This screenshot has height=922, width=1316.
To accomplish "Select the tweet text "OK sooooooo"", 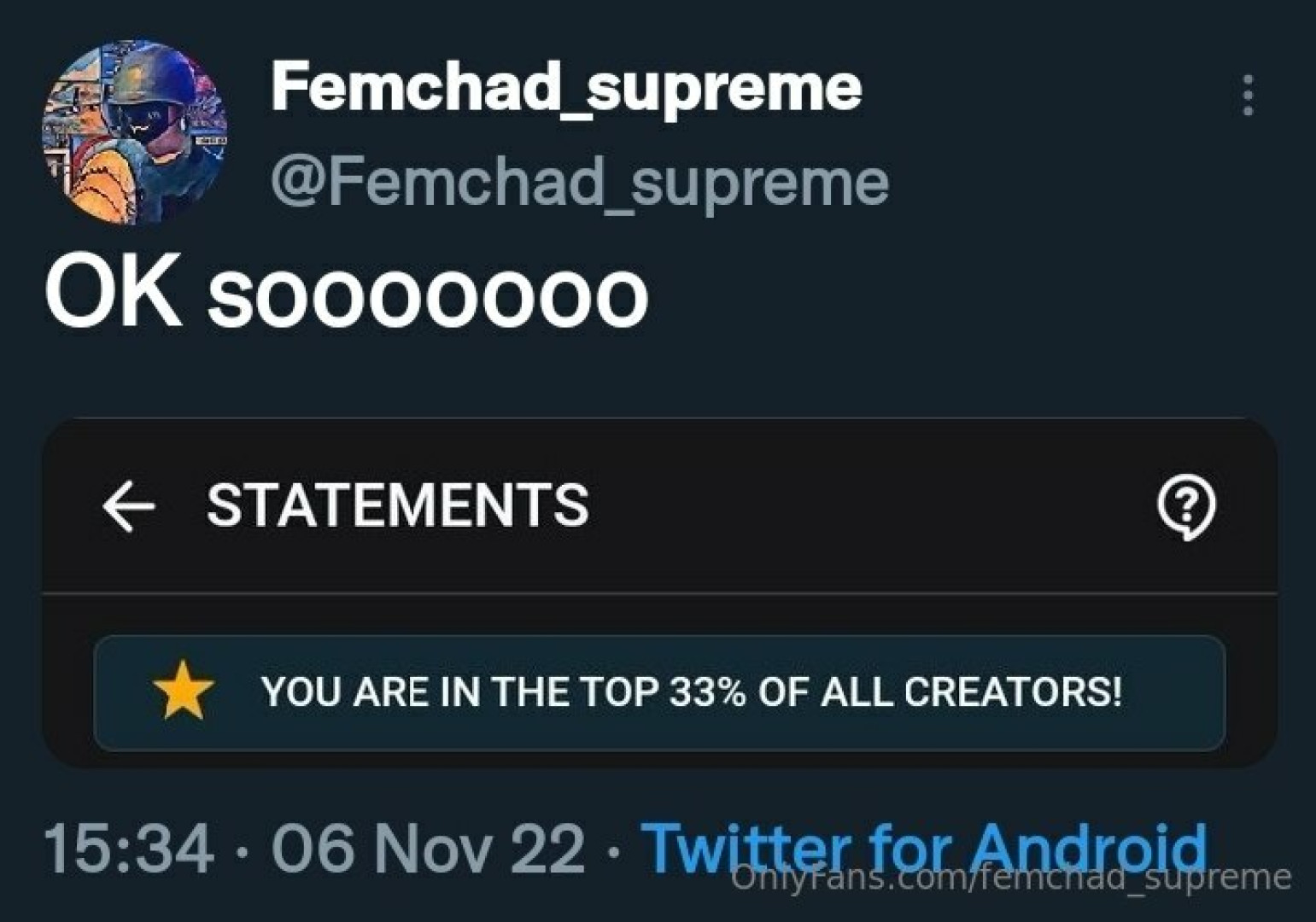I will coord(346,295).
